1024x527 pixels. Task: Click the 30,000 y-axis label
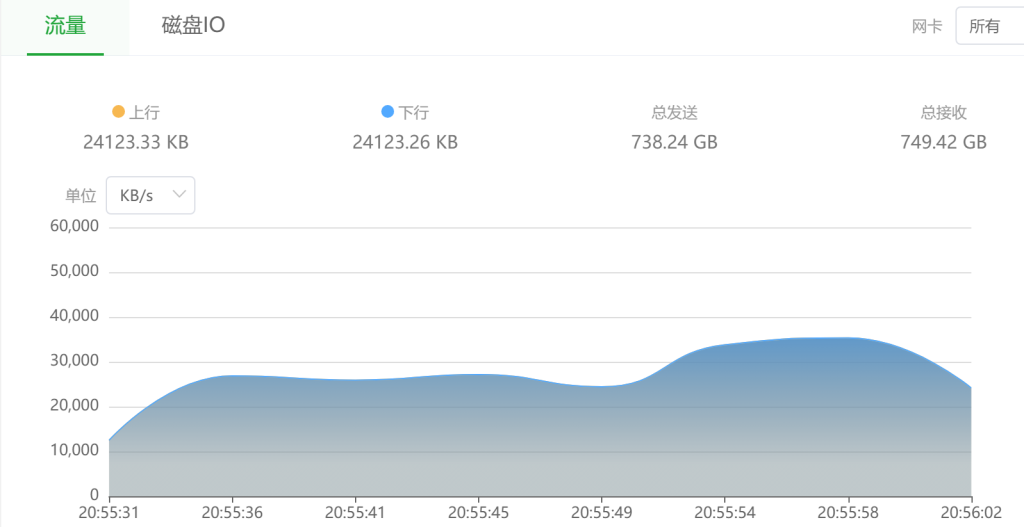coord(74,361)
